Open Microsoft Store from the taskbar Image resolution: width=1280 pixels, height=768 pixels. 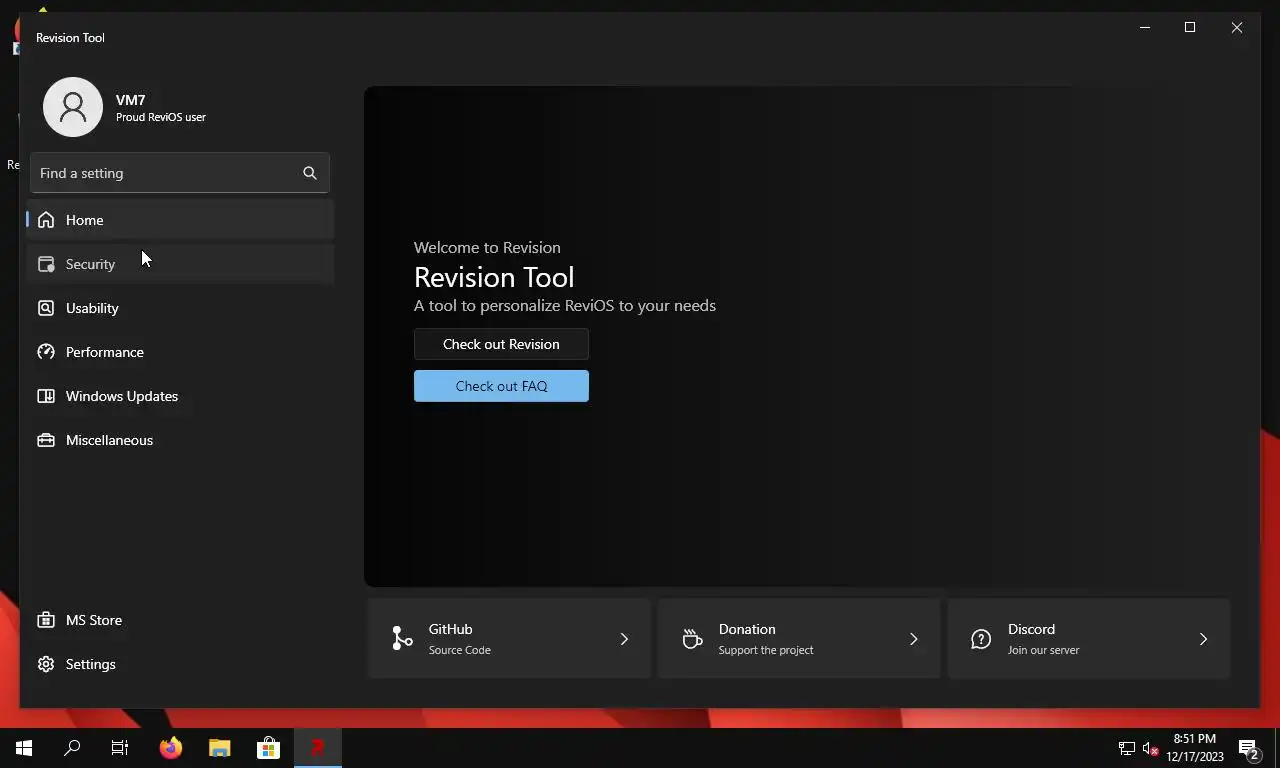click(269, 748)
